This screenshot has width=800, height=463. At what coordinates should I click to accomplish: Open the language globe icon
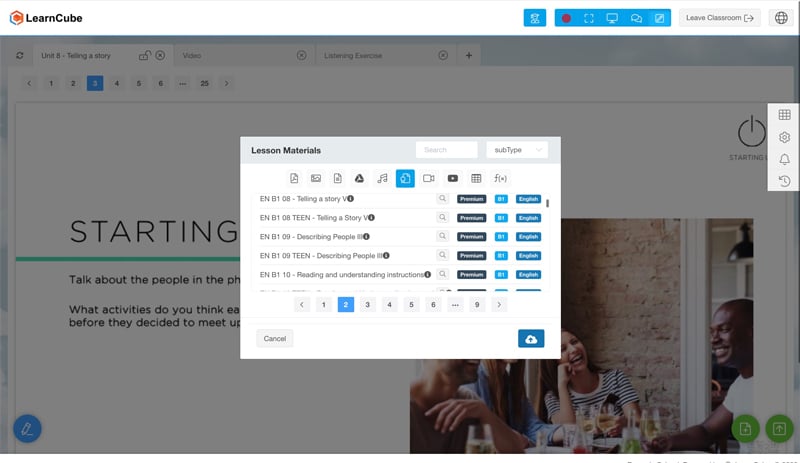pyautogui.click(x=781, y=18)
